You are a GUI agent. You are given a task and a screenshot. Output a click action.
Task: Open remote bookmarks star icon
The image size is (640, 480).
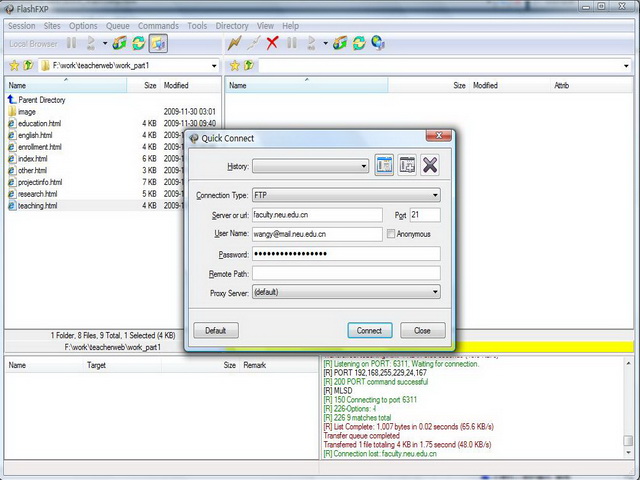pyautogui.click(x=235, y=65)
